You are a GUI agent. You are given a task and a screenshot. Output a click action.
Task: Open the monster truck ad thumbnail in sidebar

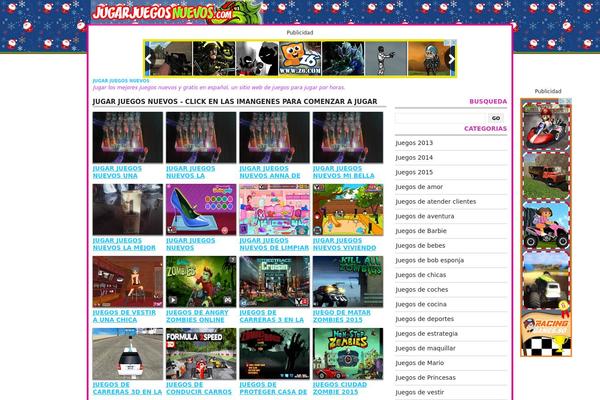click(x=546, y=279)
